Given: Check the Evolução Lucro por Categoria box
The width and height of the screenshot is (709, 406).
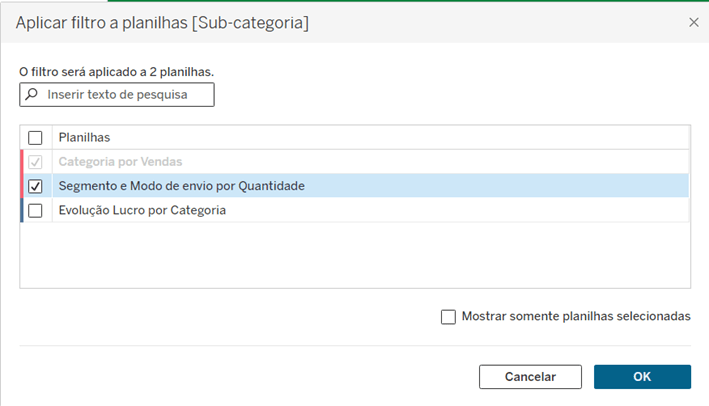Looking at the screenshot, I should [35, 211].
